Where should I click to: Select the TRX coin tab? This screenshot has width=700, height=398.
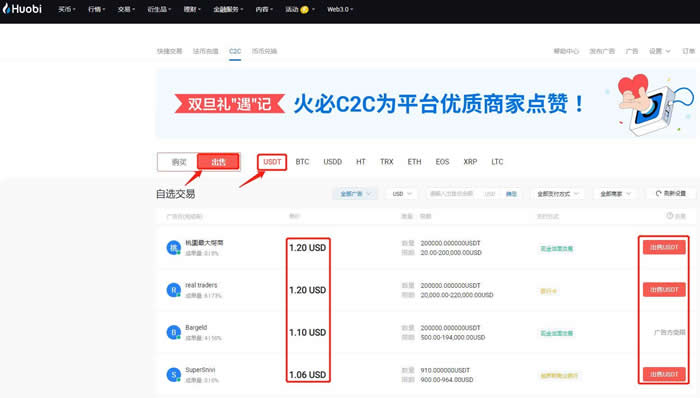click(387, 162)
